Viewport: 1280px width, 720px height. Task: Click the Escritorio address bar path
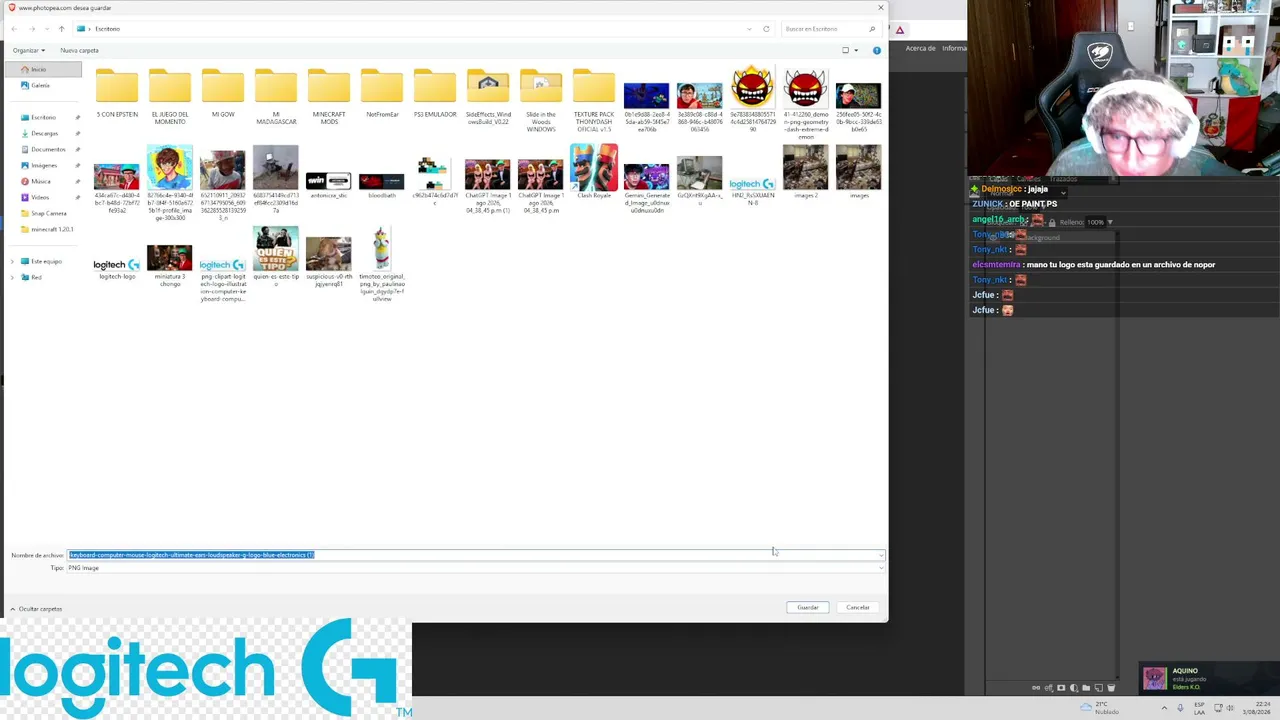107,29
